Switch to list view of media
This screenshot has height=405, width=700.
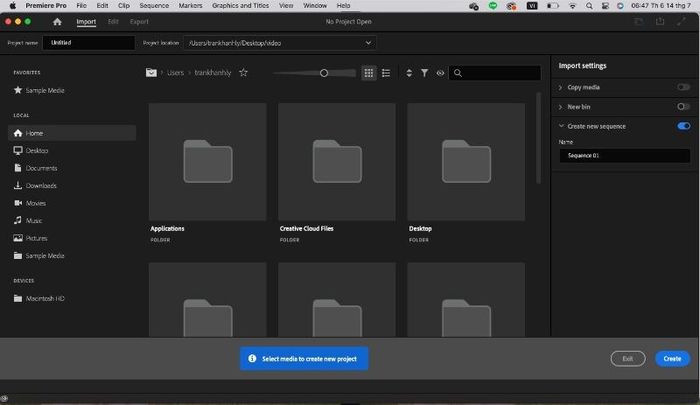point(386,73)
